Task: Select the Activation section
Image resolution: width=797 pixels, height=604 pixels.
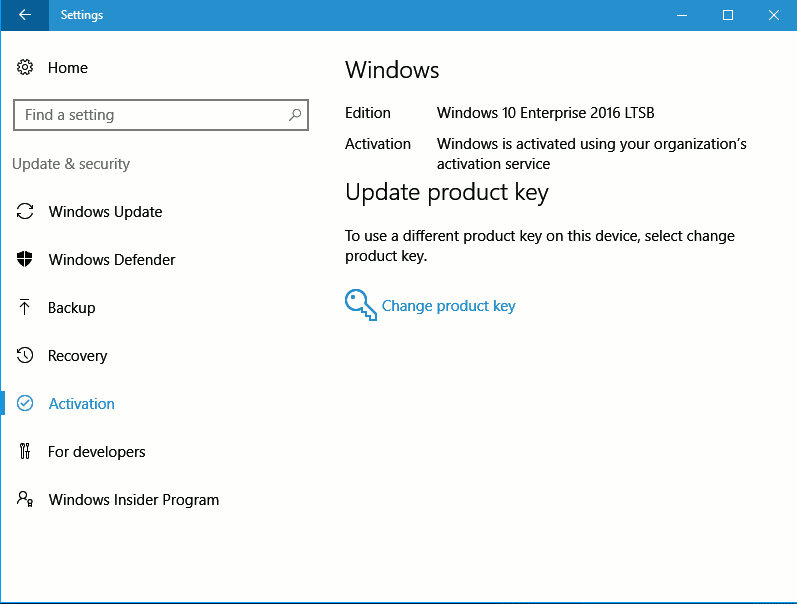Action: coord(81,404)
